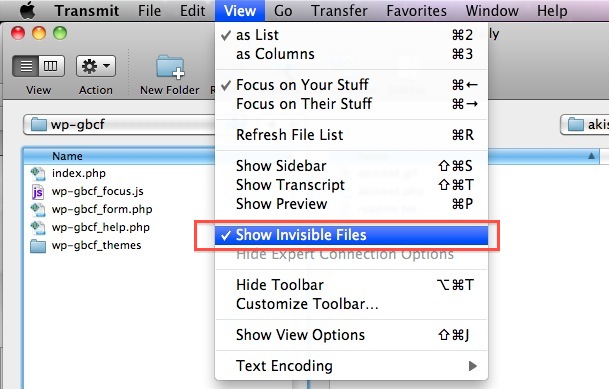Screen dimensions: 609x389
Task: Open the Action gear button
Action: coord(96,66)
